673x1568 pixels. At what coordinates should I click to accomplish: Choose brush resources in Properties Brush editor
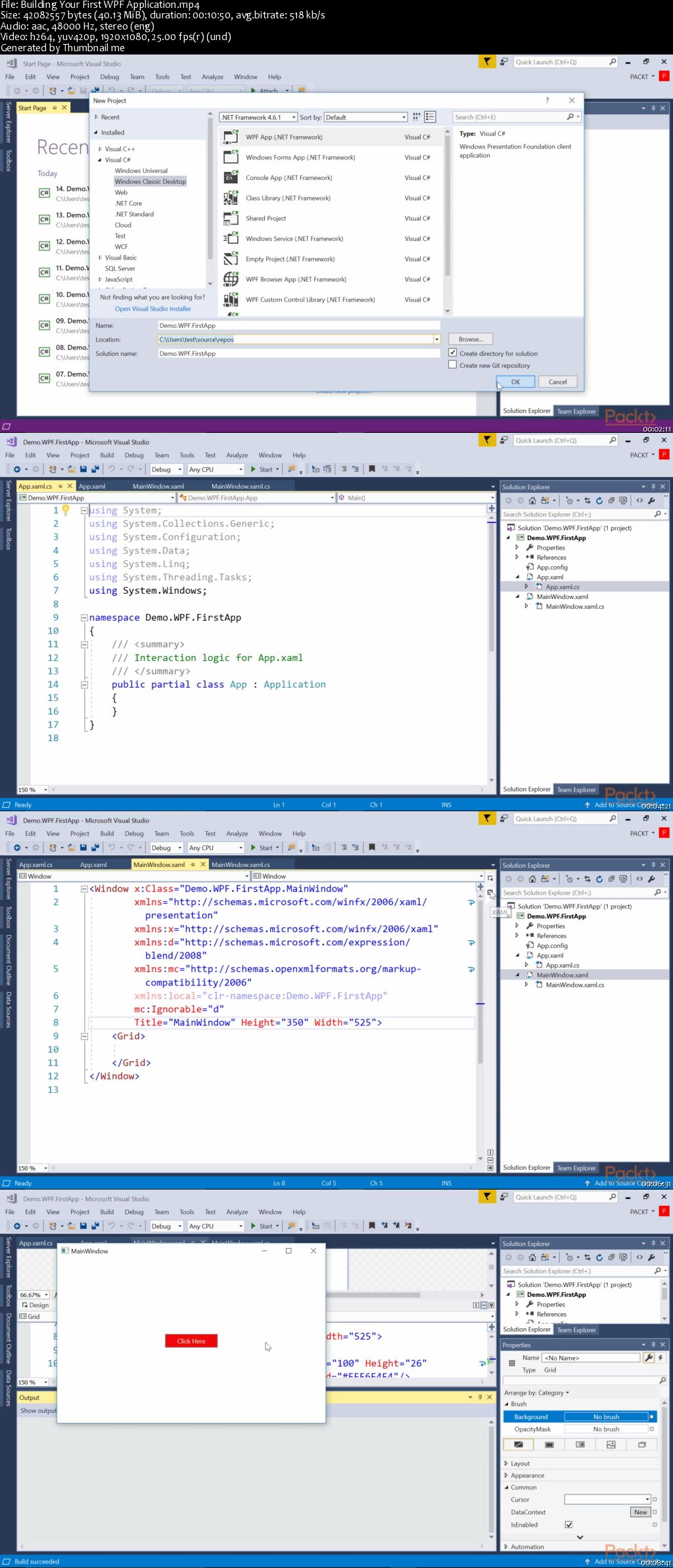point(642,1445)
